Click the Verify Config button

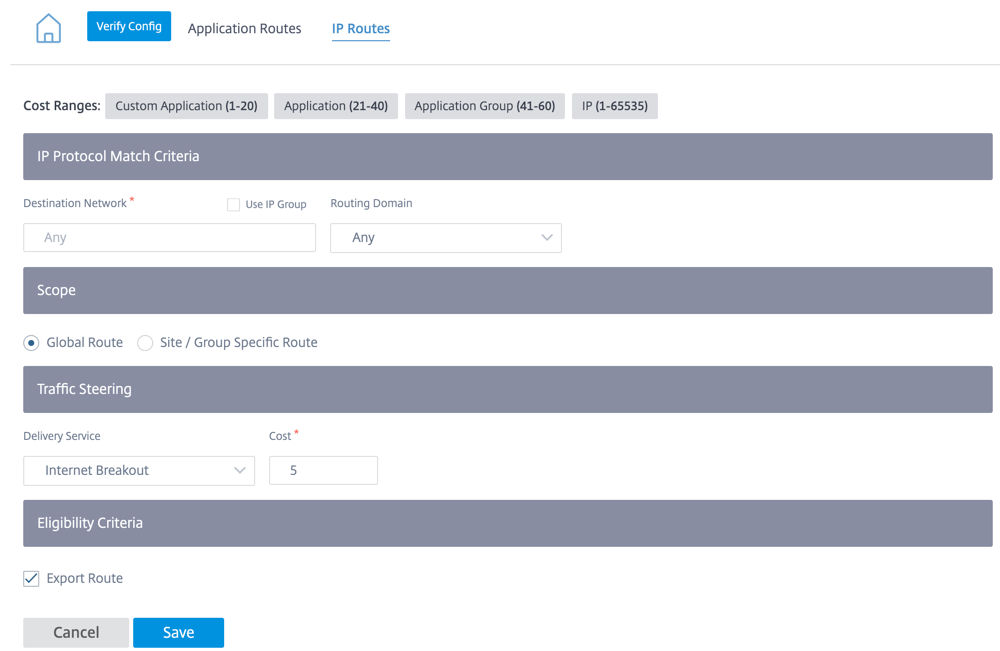[129, 26]
